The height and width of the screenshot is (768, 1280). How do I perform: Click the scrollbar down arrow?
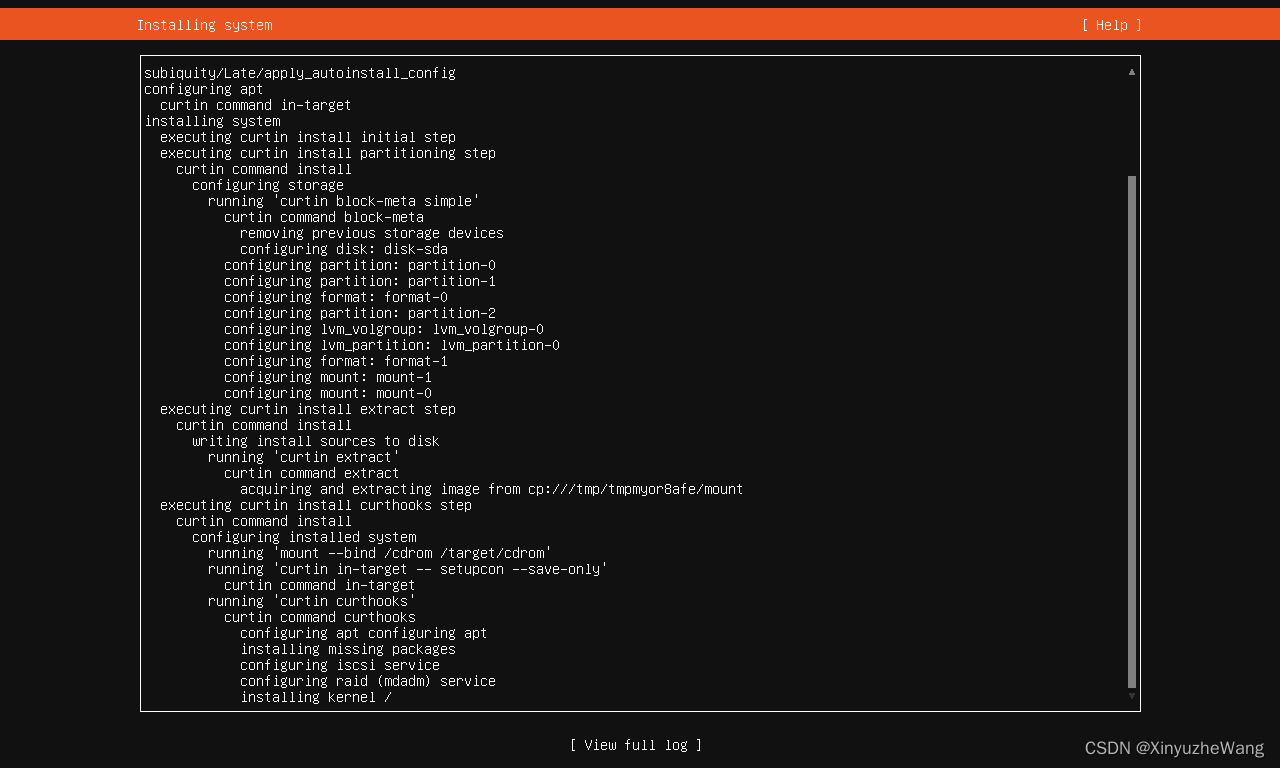(x=1132, y=696)
